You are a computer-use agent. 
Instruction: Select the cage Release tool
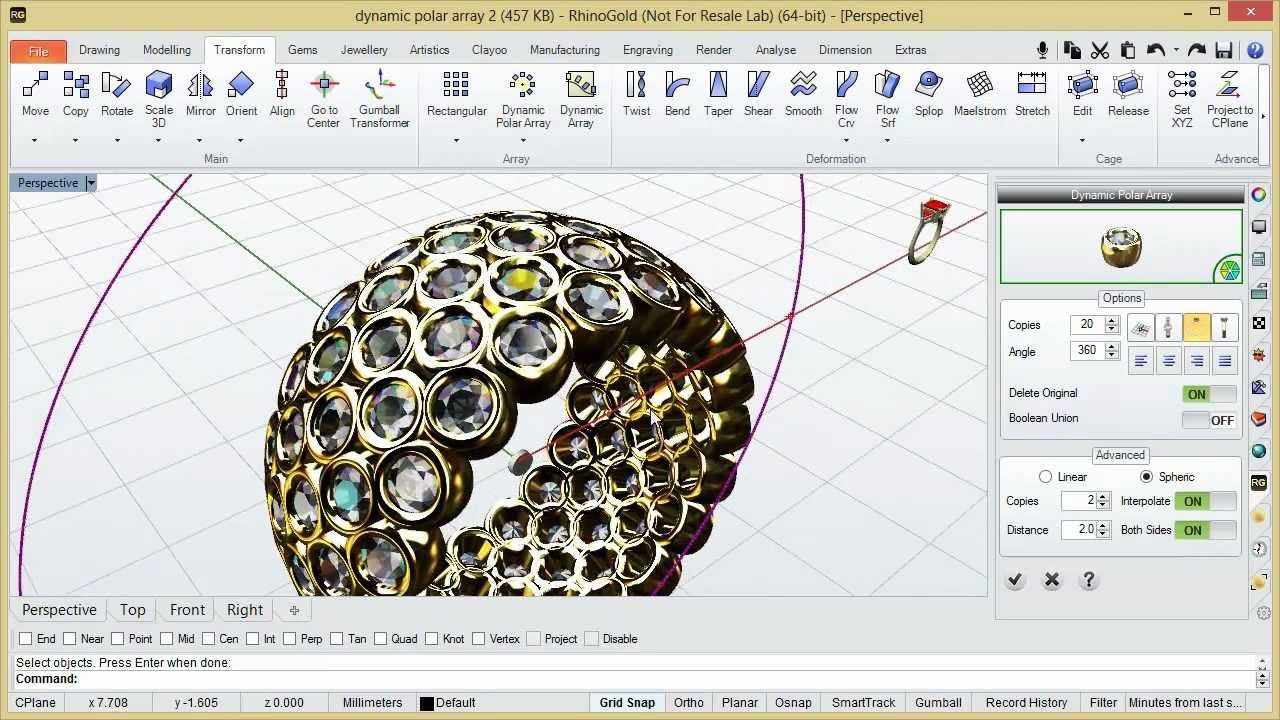coord(1128,86)
